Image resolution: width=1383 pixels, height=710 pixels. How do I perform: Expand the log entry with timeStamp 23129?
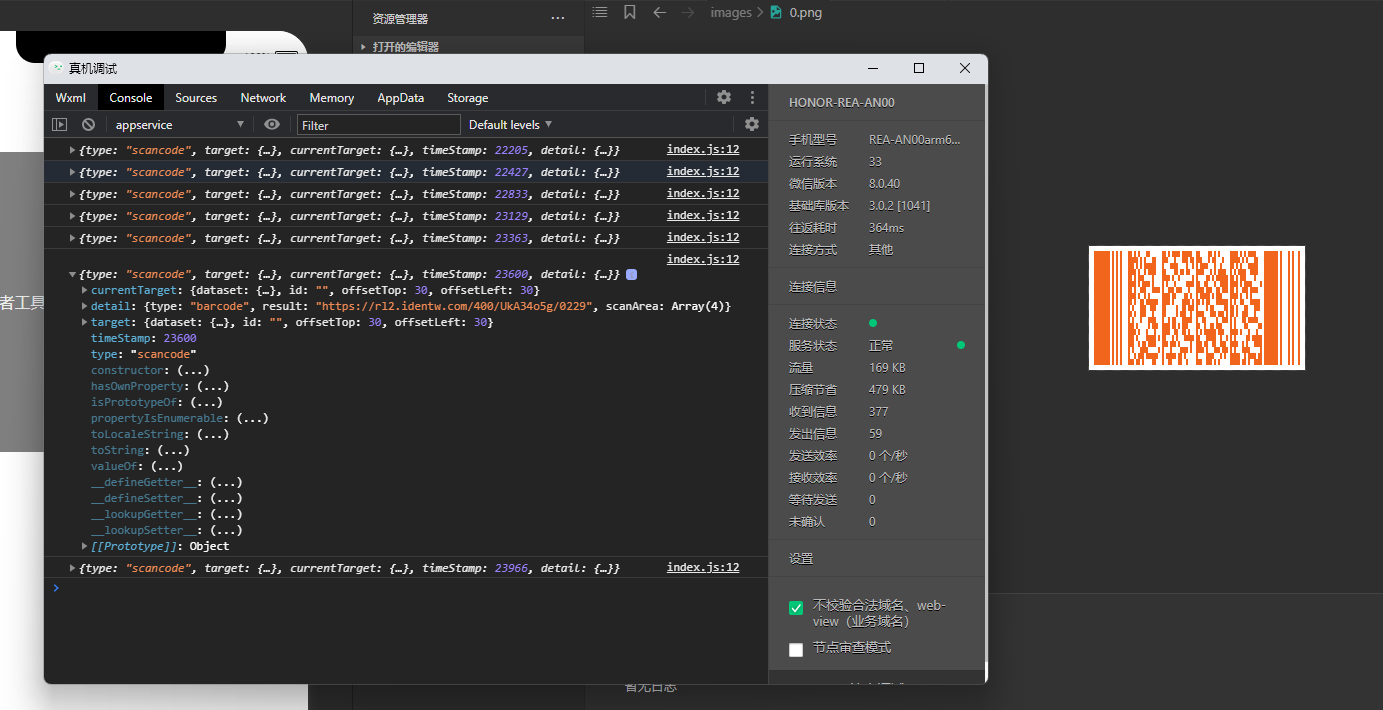tap(72, 216)
